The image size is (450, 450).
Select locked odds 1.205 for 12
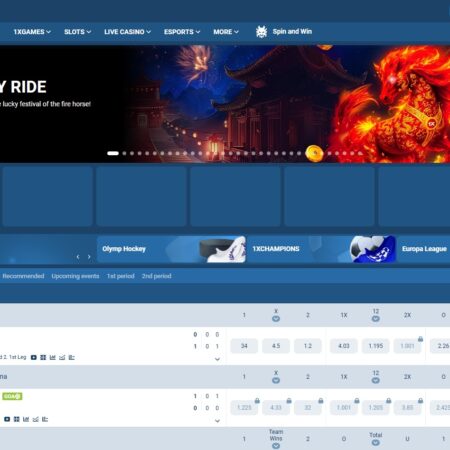click(x=376, y=408)
